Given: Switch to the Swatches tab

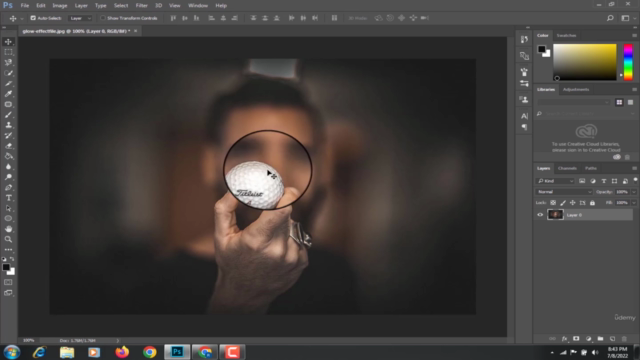Looking at the screenshot, I should (x=566, y=36).
